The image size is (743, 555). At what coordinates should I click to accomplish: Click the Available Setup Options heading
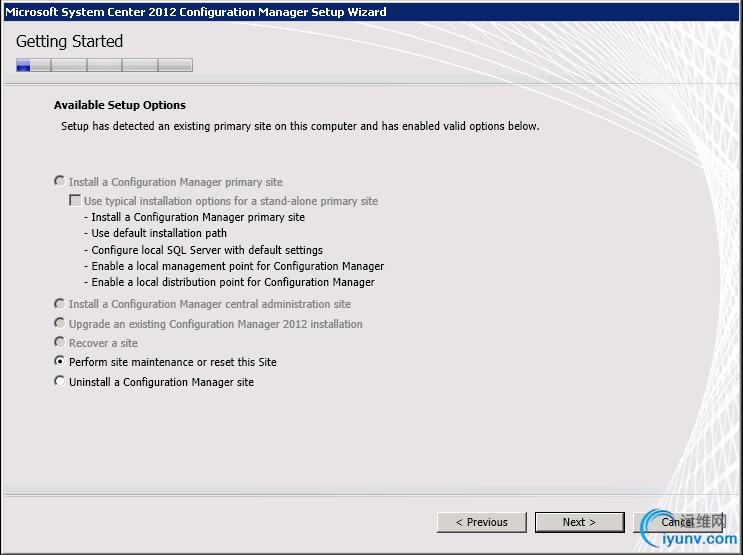(120, 105)
